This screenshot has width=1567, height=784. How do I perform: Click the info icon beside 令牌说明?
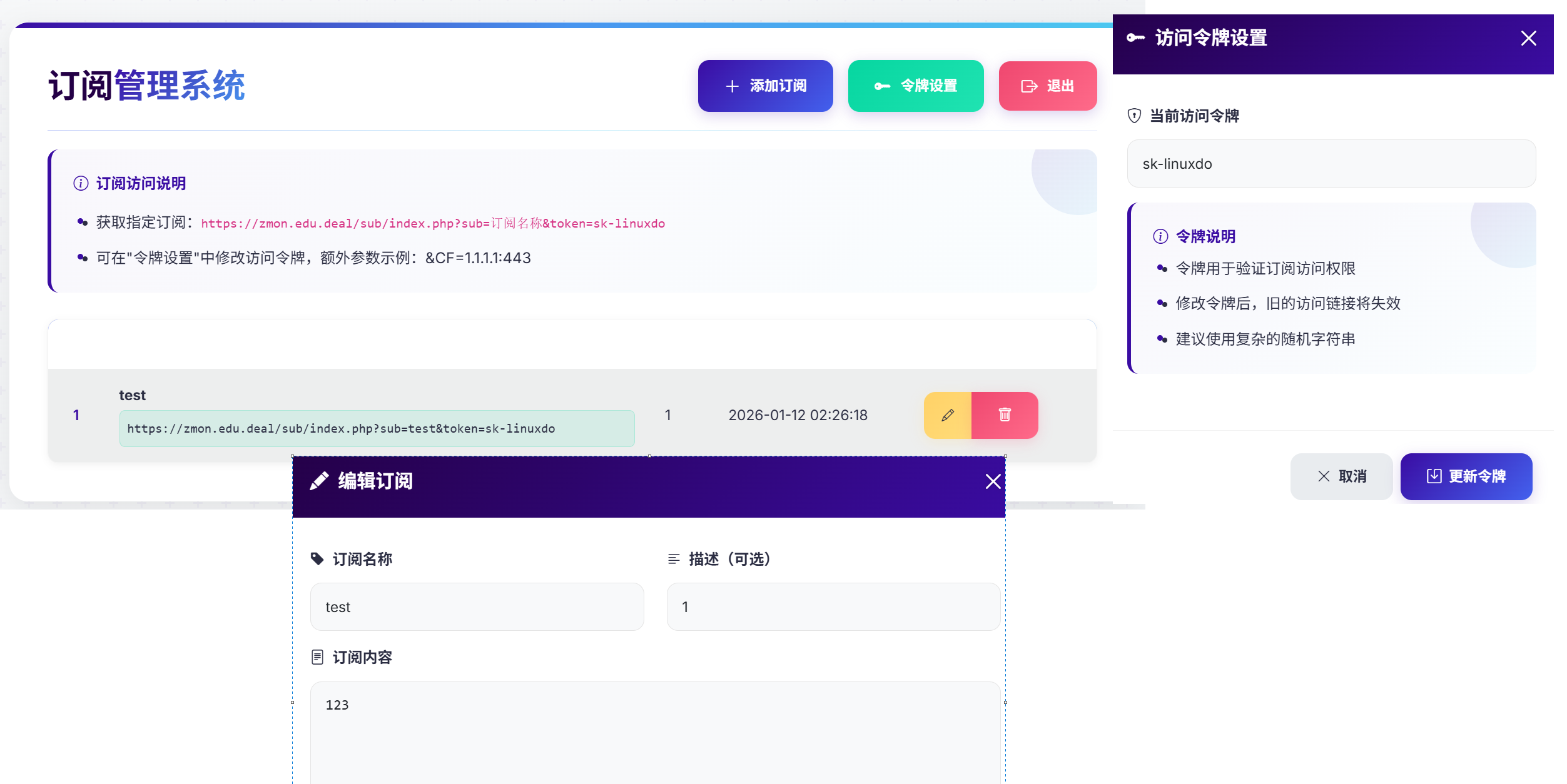click(1160, 236)
